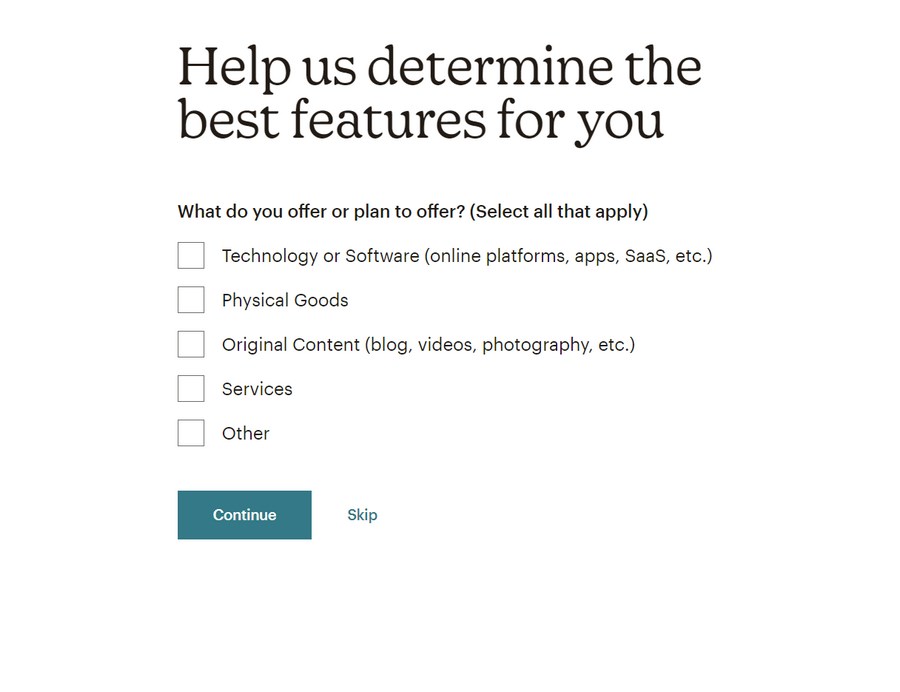Click the "Services" option label
Image resolution: width=900 pixels, height=692 pixels.
257,389
